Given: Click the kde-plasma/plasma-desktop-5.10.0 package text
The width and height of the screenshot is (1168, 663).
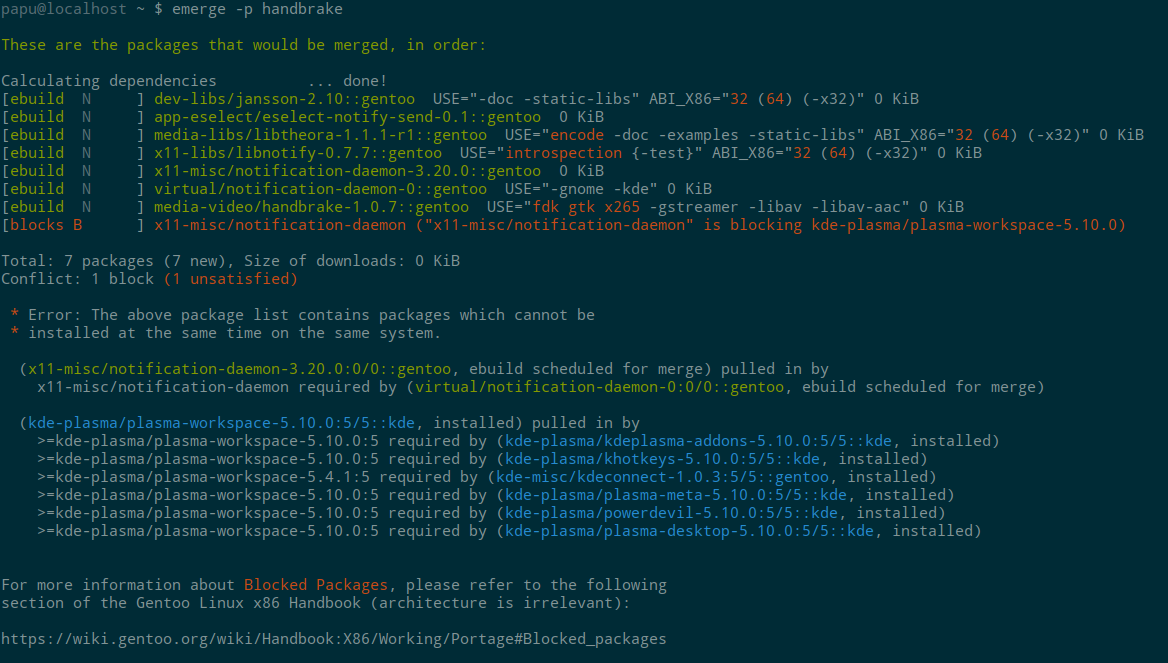Looking at the screenshot, I should click(689, 531).
